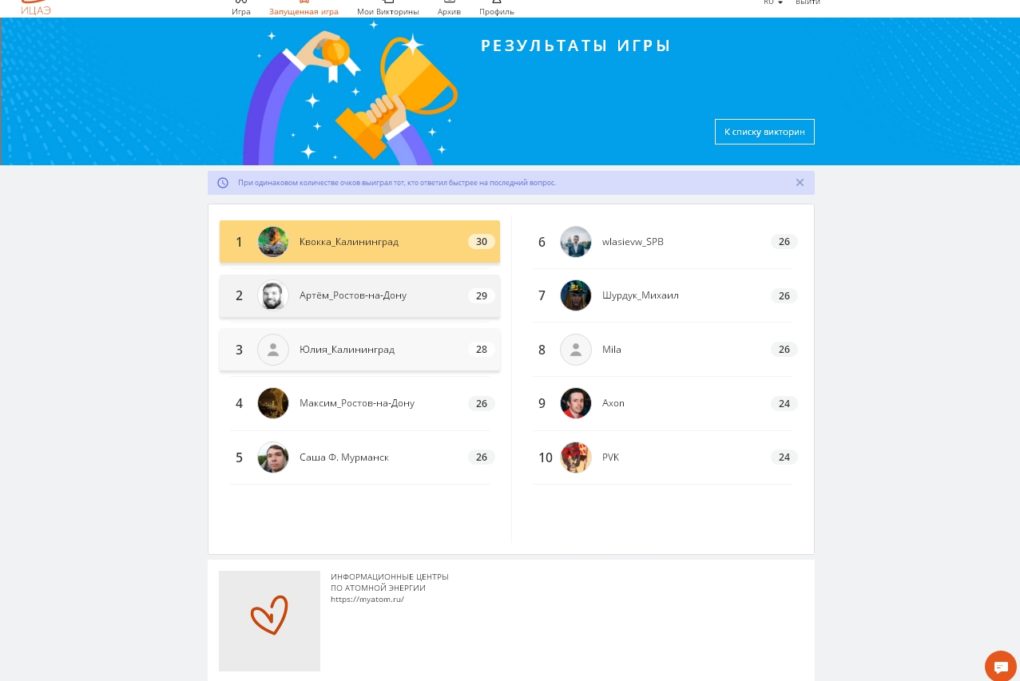Click the clock icon in info banner
The height and width of the screenshot is (681, 1020).
[222, 183]
